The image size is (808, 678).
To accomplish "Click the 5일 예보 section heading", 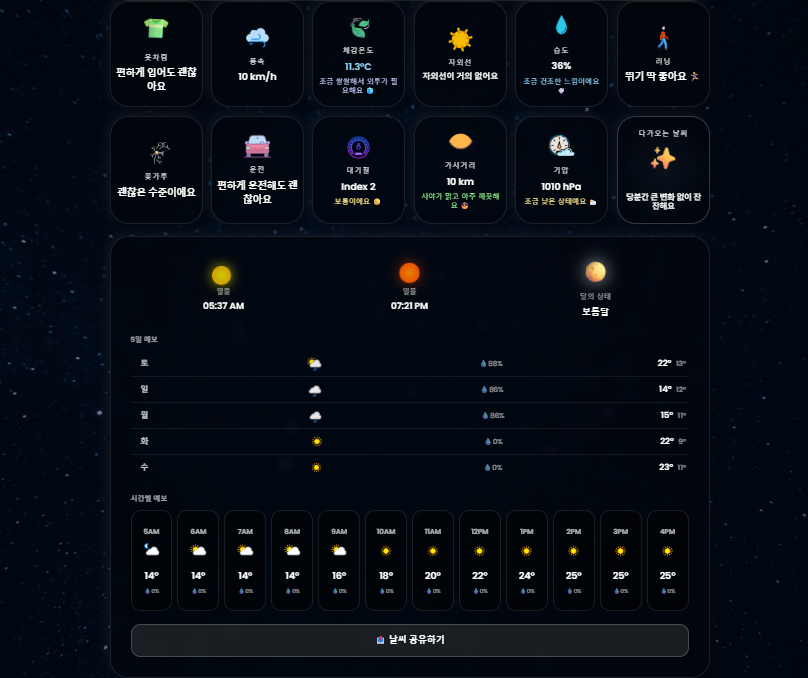I will 144,339.
